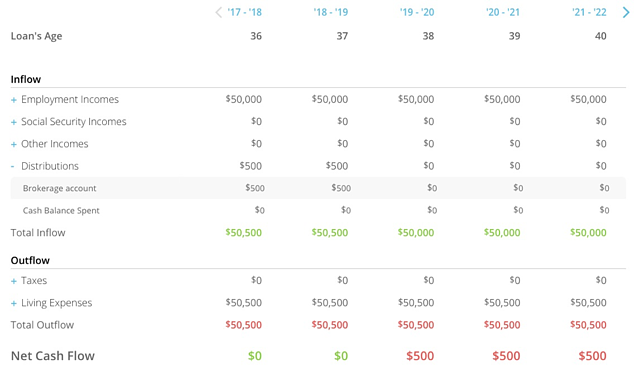
Task: Select the '20 - '21 year column header
Action: click(503, 12)
